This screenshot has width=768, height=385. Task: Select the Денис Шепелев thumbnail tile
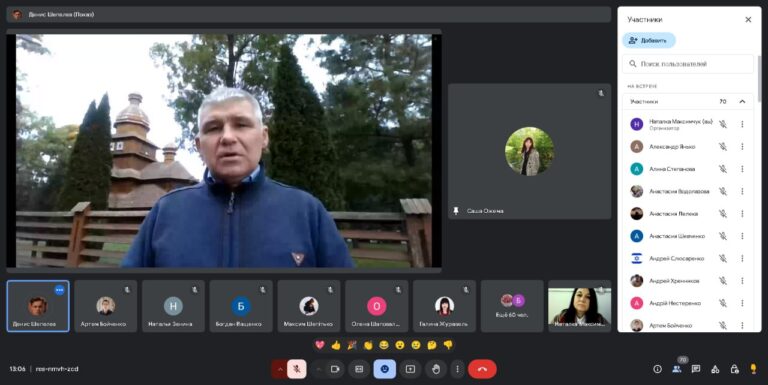pyautogui.click(x=38, y=306)
